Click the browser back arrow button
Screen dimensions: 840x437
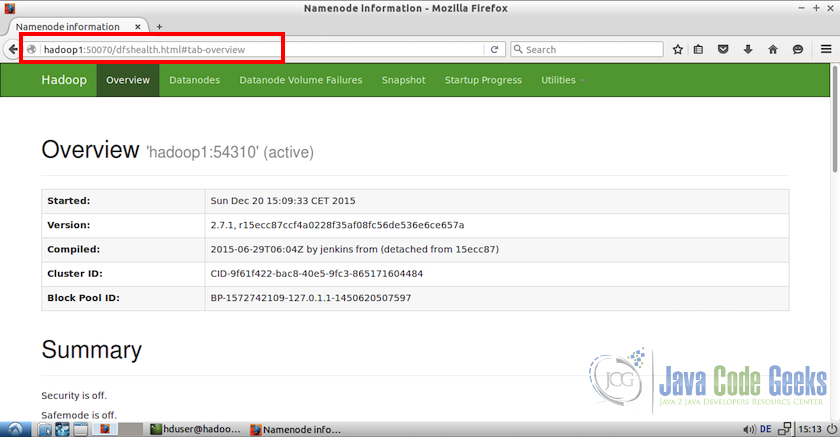click(13, 49)
